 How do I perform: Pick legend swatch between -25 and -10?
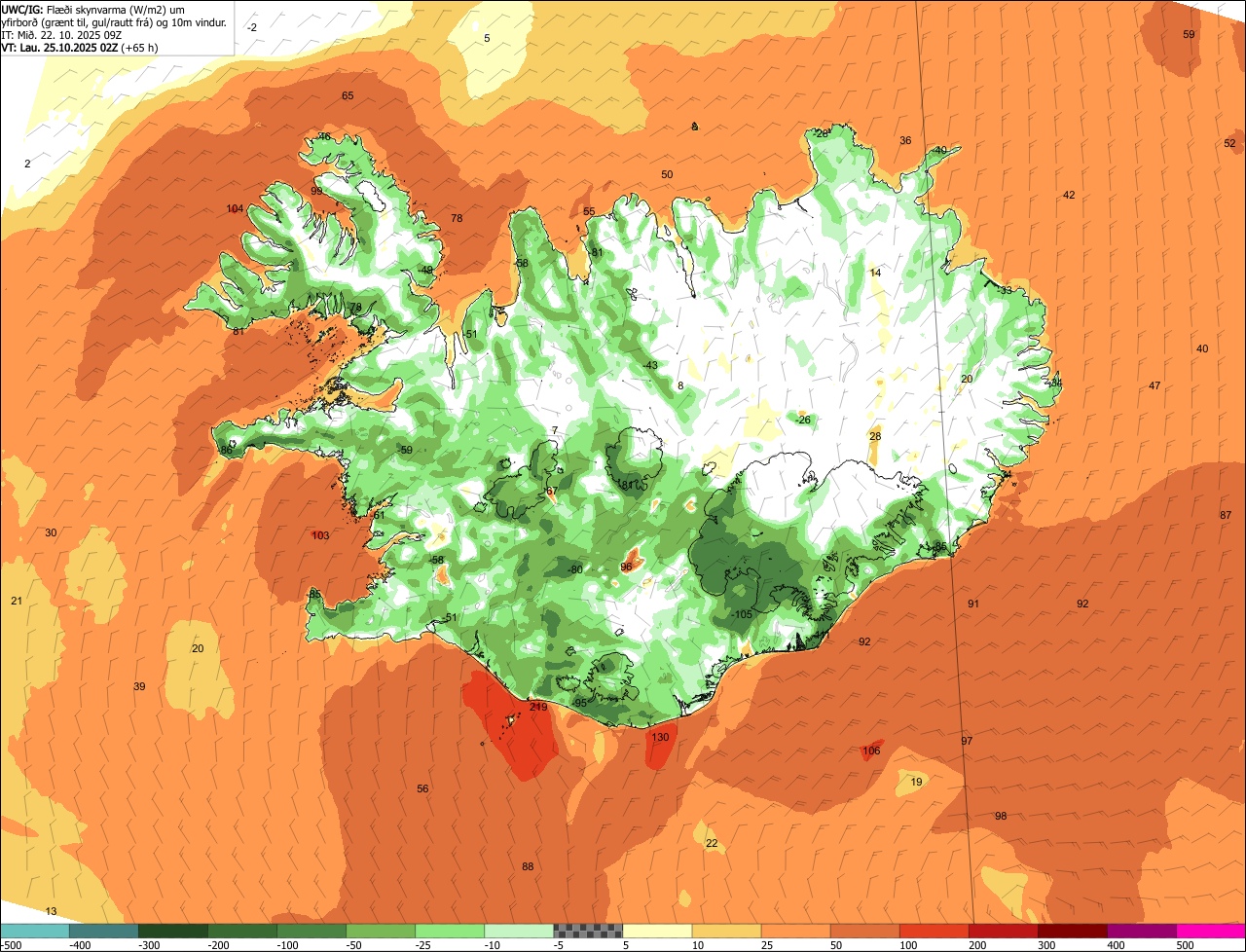pyautogui.click(x=449, y=931)
